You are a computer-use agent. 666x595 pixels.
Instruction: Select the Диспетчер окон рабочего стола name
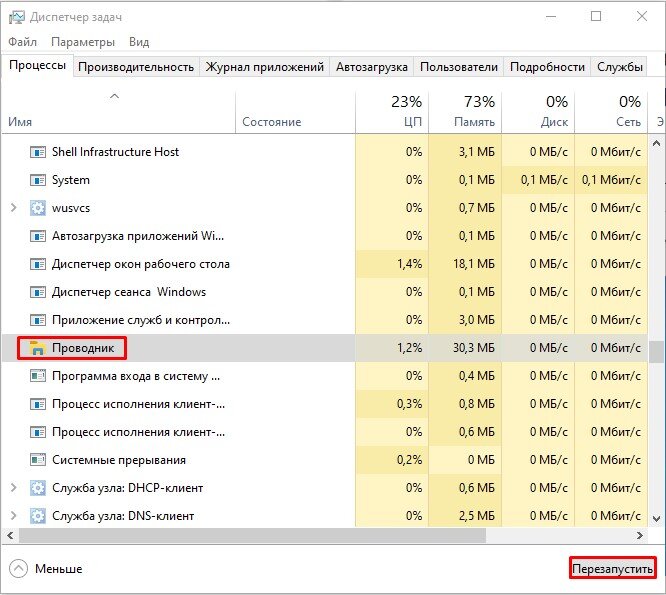(141, 264)
